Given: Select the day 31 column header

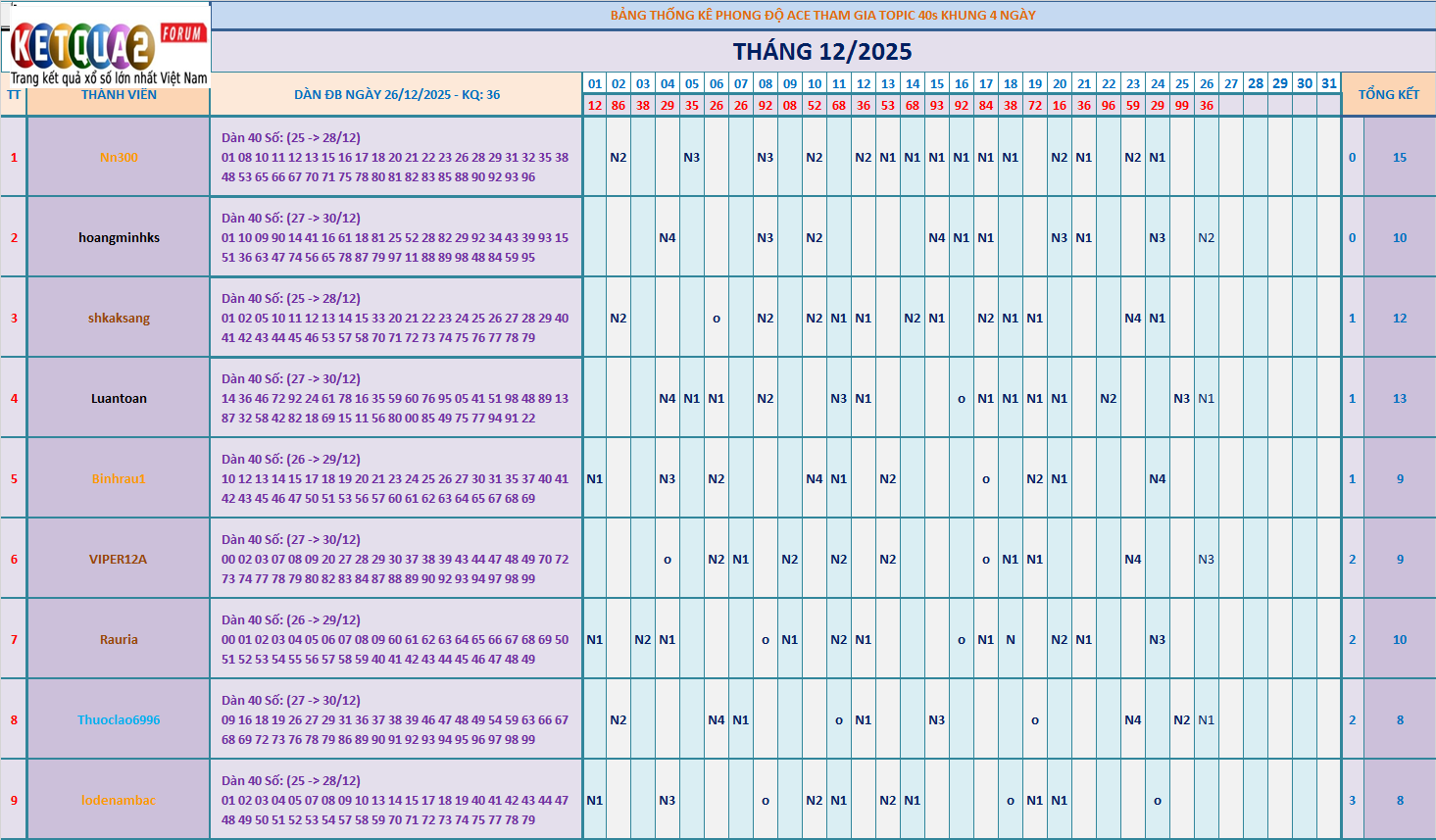Looking at the screenshot, I should pos(1328,83).
